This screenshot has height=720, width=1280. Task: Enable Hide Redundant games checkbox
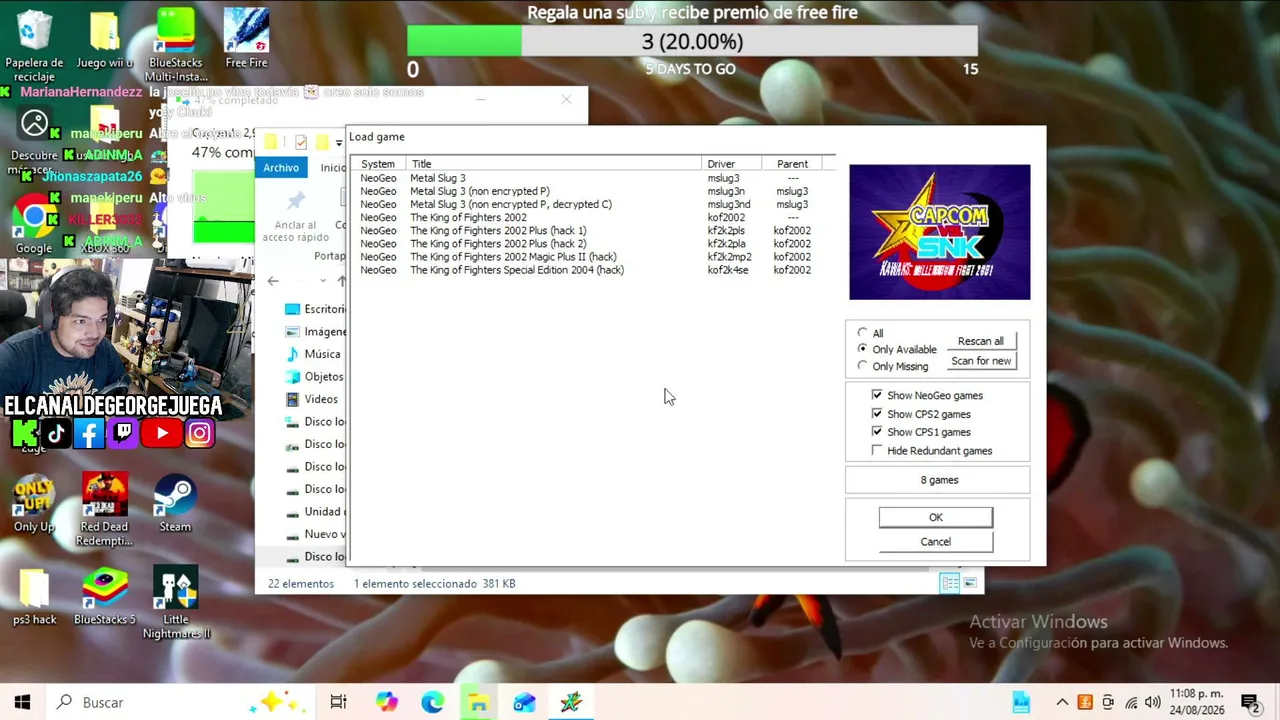point(877,451)
